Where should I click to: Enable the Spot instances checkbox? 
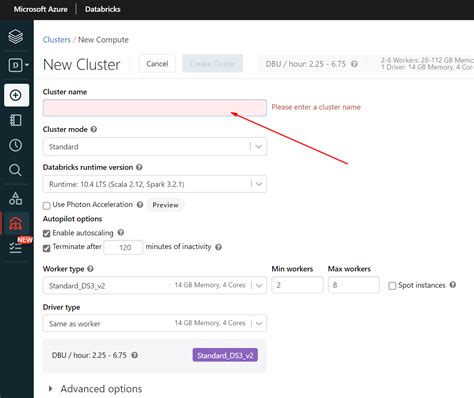click(392, 286)
